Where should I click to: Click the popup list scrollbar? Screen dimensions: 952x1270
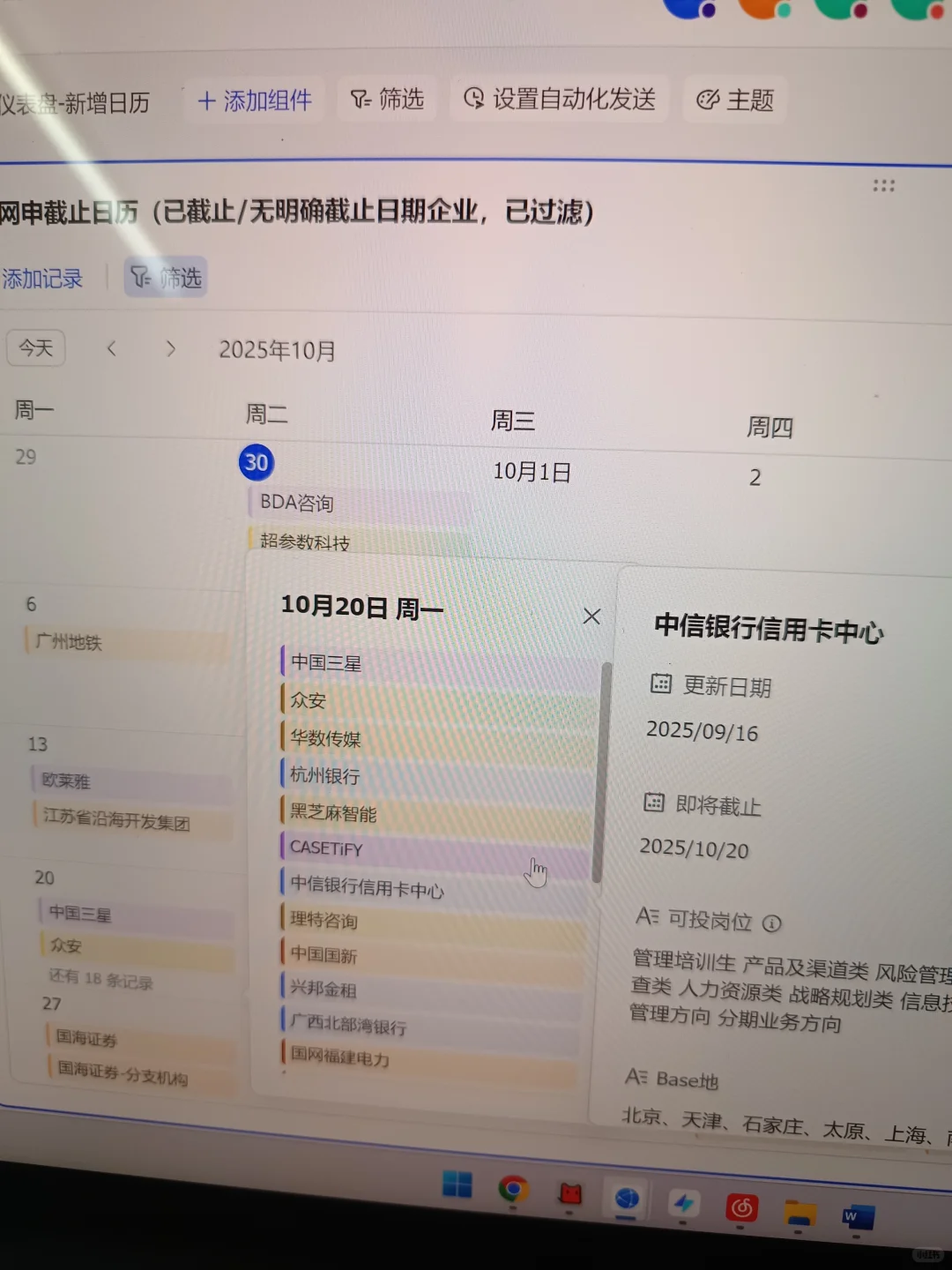602,772
